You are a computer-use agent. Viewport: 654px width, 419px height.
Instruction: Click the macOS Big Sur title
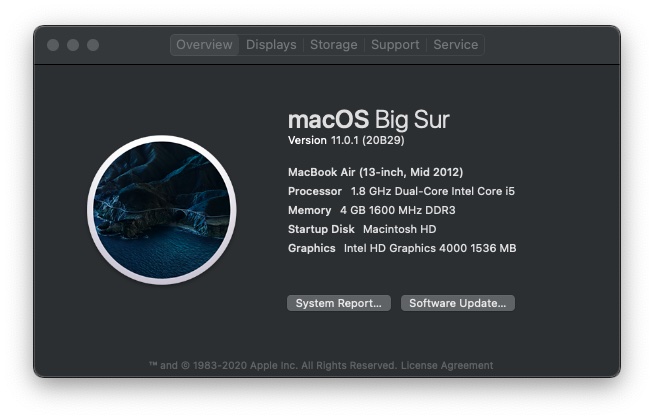pos(369,120)
